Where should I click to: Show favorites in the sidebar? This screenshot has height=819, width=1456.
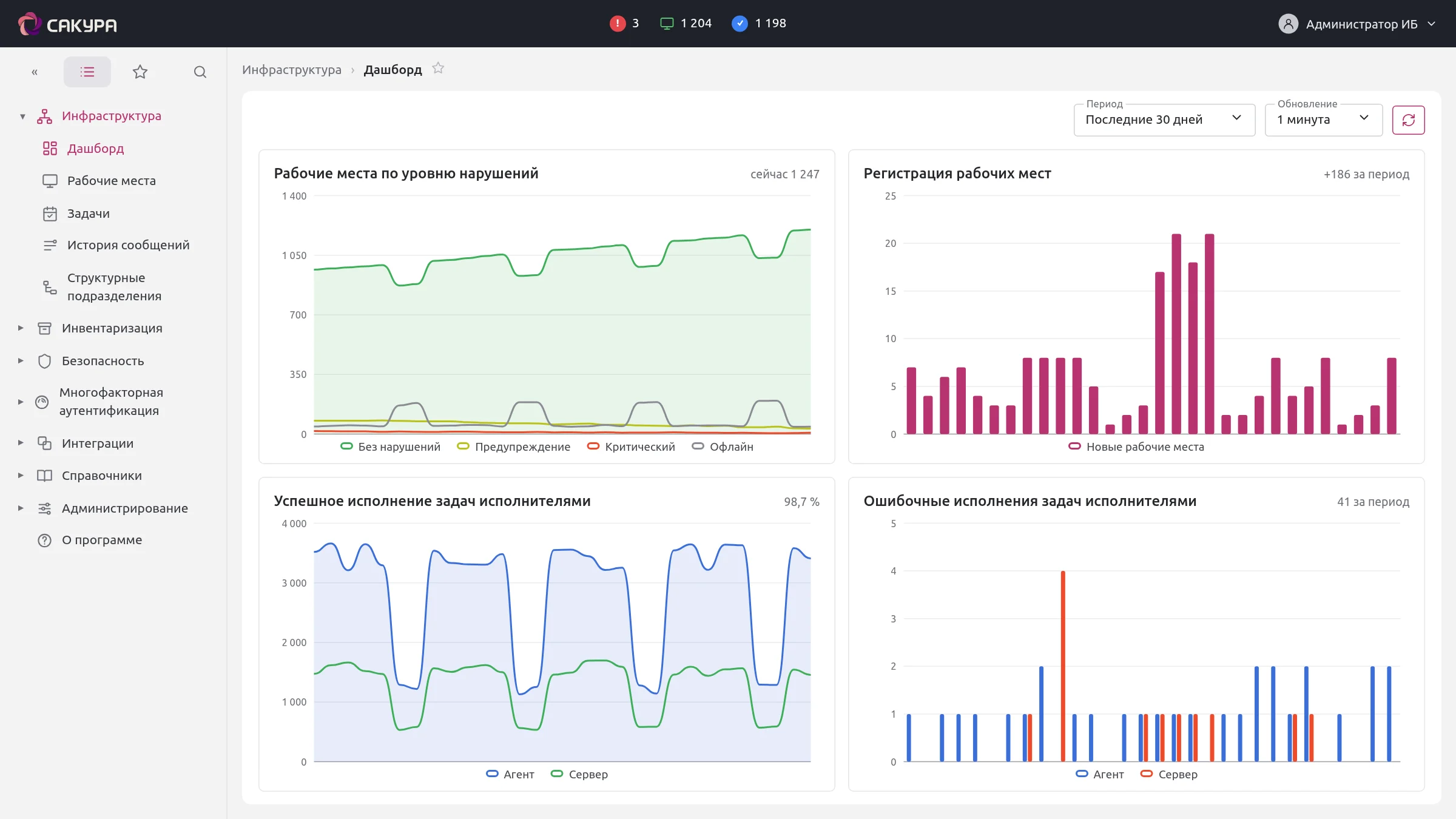[x=140, y=72]
